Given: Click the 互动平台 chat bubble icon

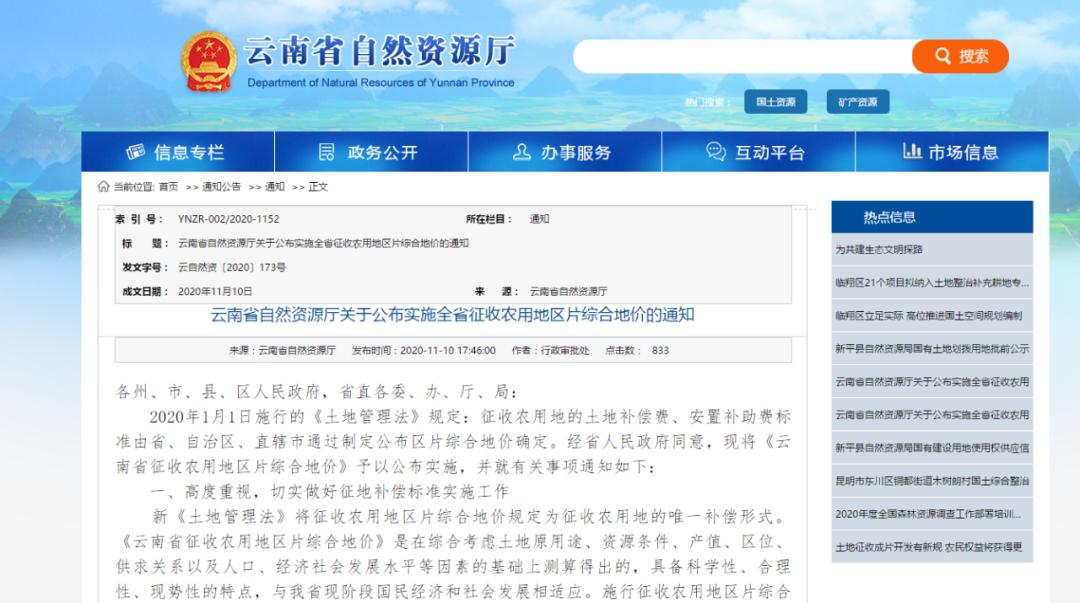Looking at the screenshot, I should pyautogui.click(x=715, y=152).
